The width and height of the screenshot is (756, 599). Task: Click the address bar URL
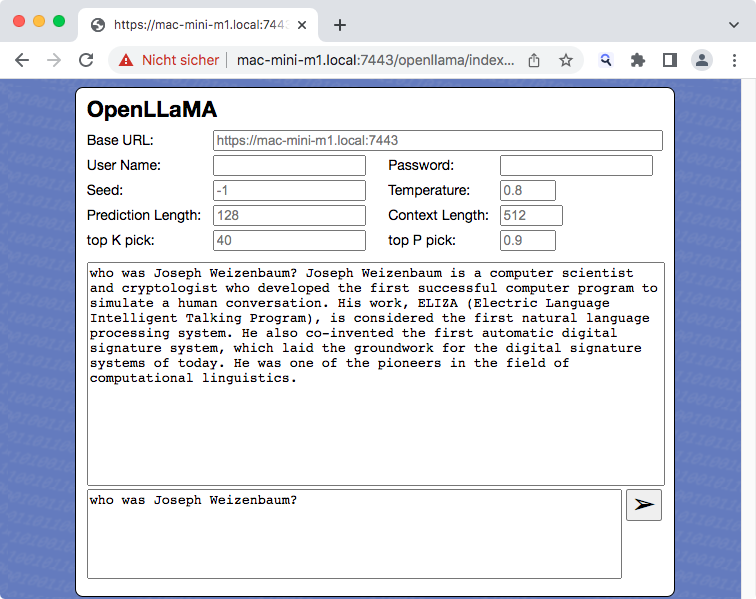click(x=376, y=60)
